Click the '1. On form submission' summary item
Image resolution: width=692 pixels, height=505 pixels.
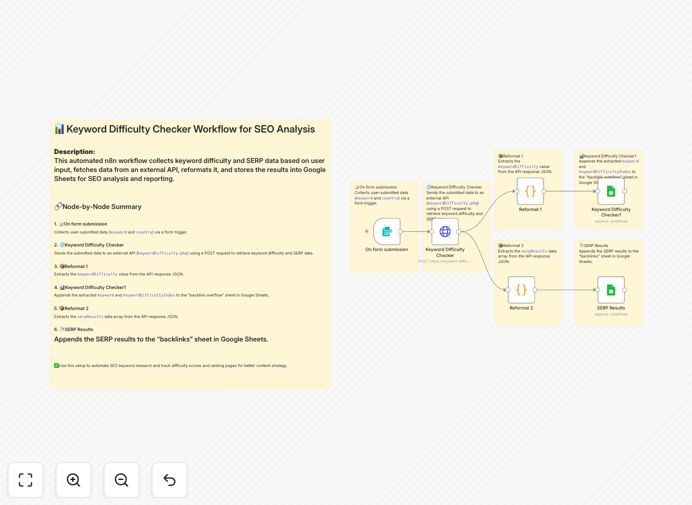pyautogui.click(x=81, y=224)
